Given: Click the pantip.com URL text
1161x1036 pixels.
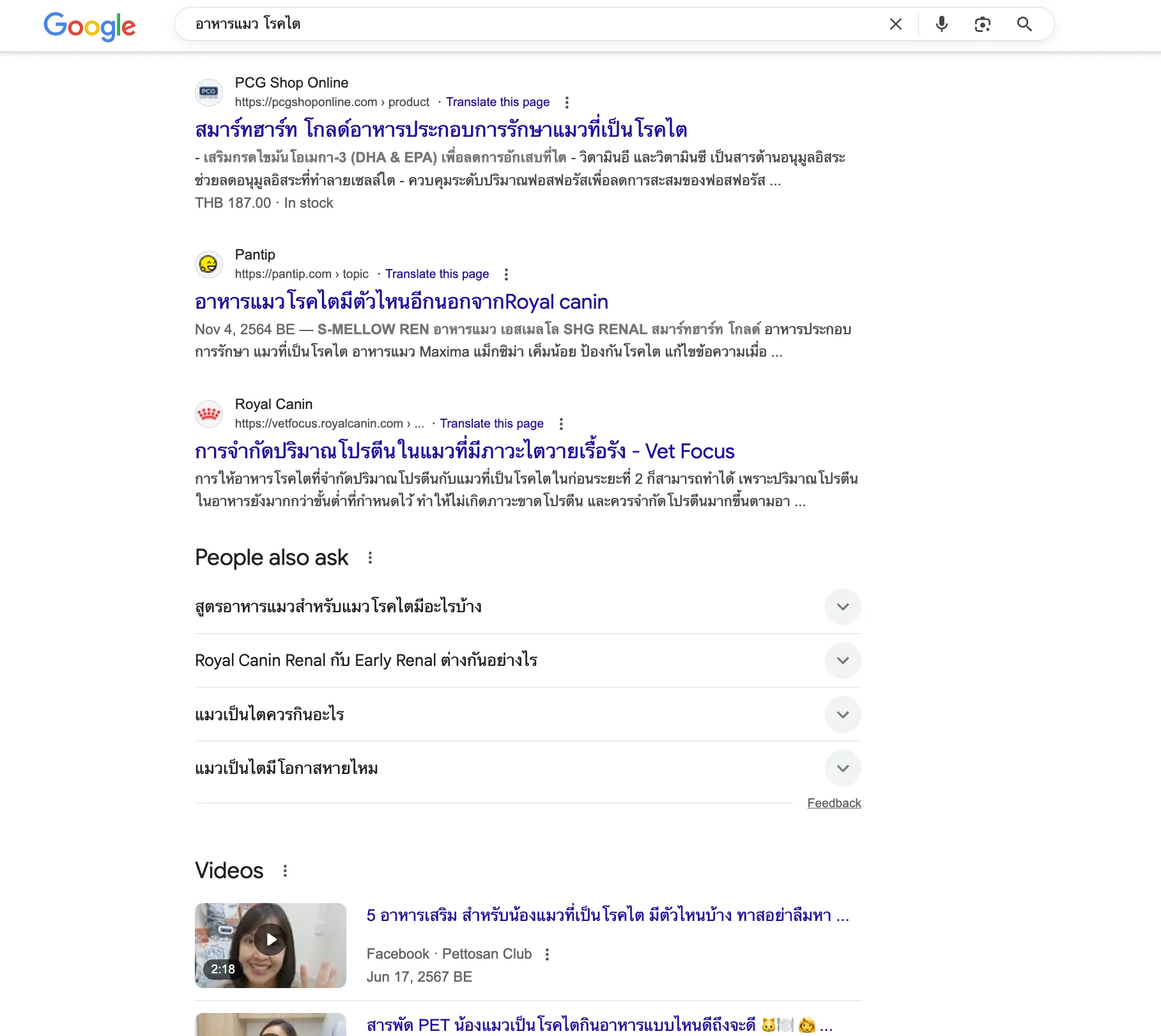Looking at the screenshot, I should point(302,274).
